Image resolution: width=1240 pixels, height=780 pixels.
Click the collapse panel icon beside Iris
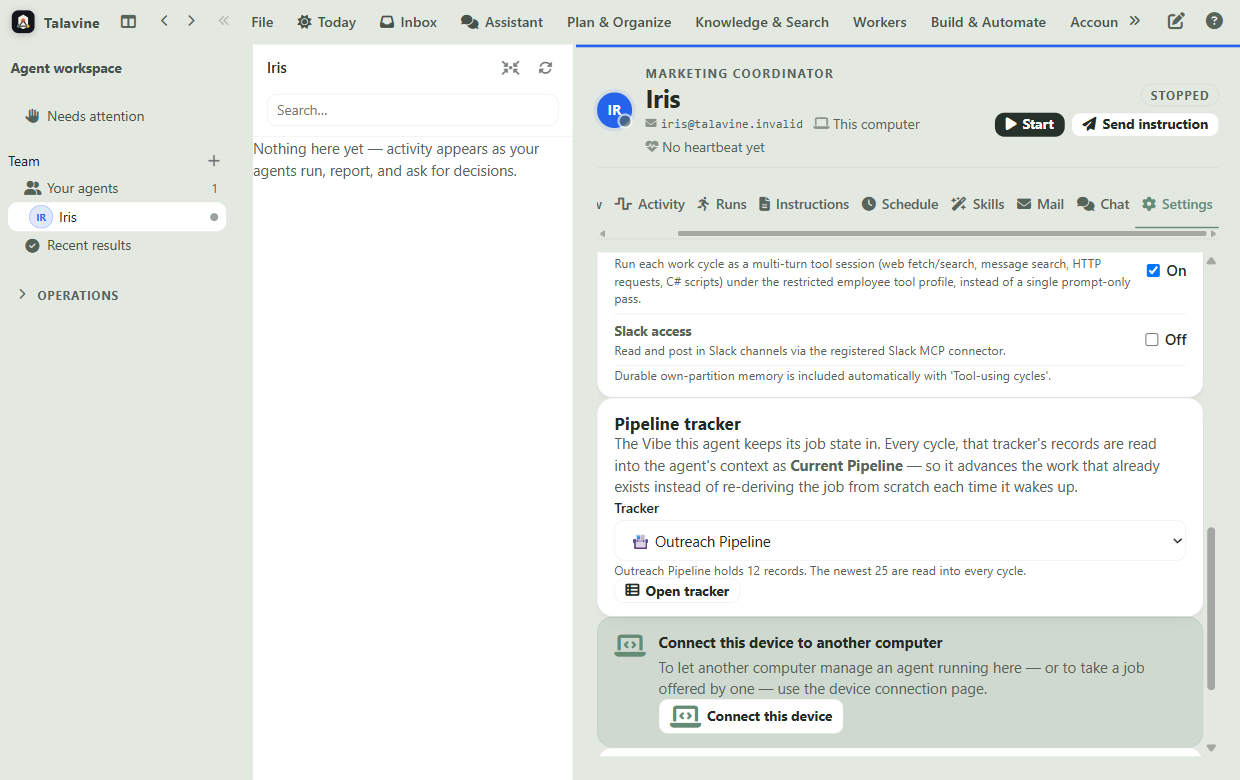(x=511, y=68)
